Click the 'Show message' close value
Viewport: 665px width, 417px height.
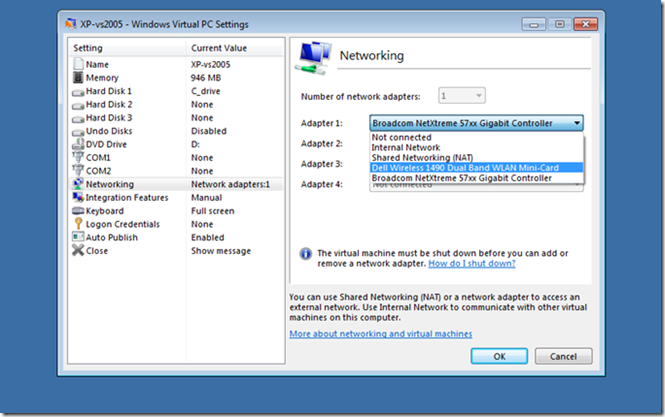[221, 251]
